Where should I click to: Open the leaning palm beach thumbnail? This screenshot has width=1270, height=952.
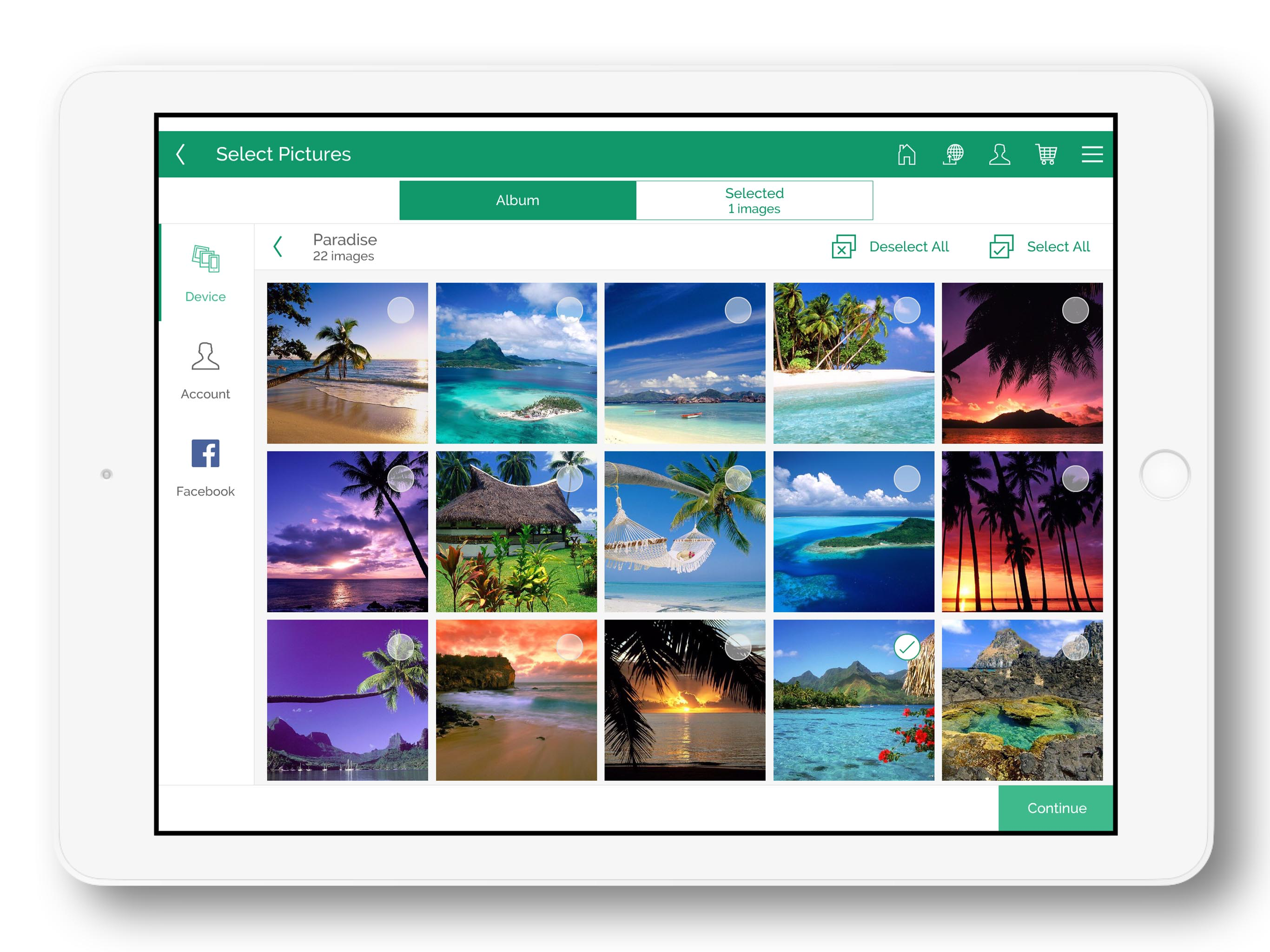[347, 363]
